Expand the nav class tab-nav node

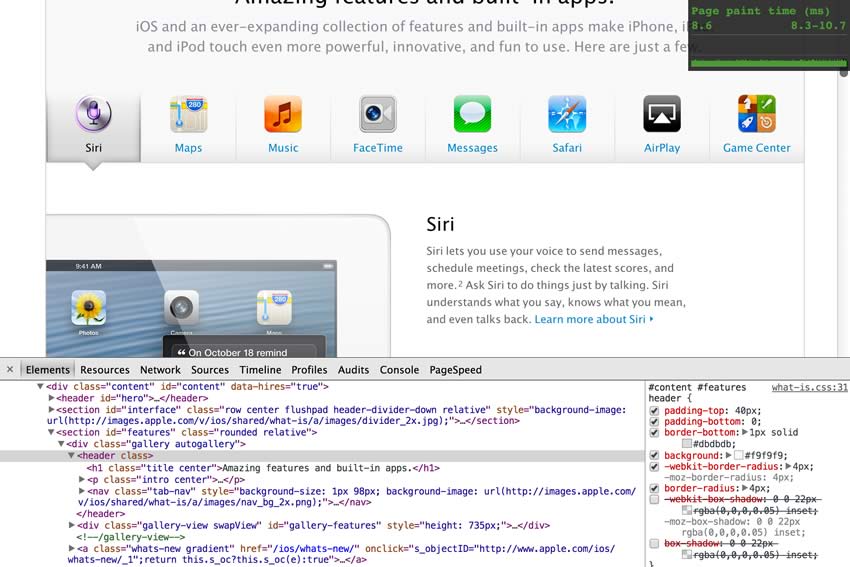coord(81,491)
